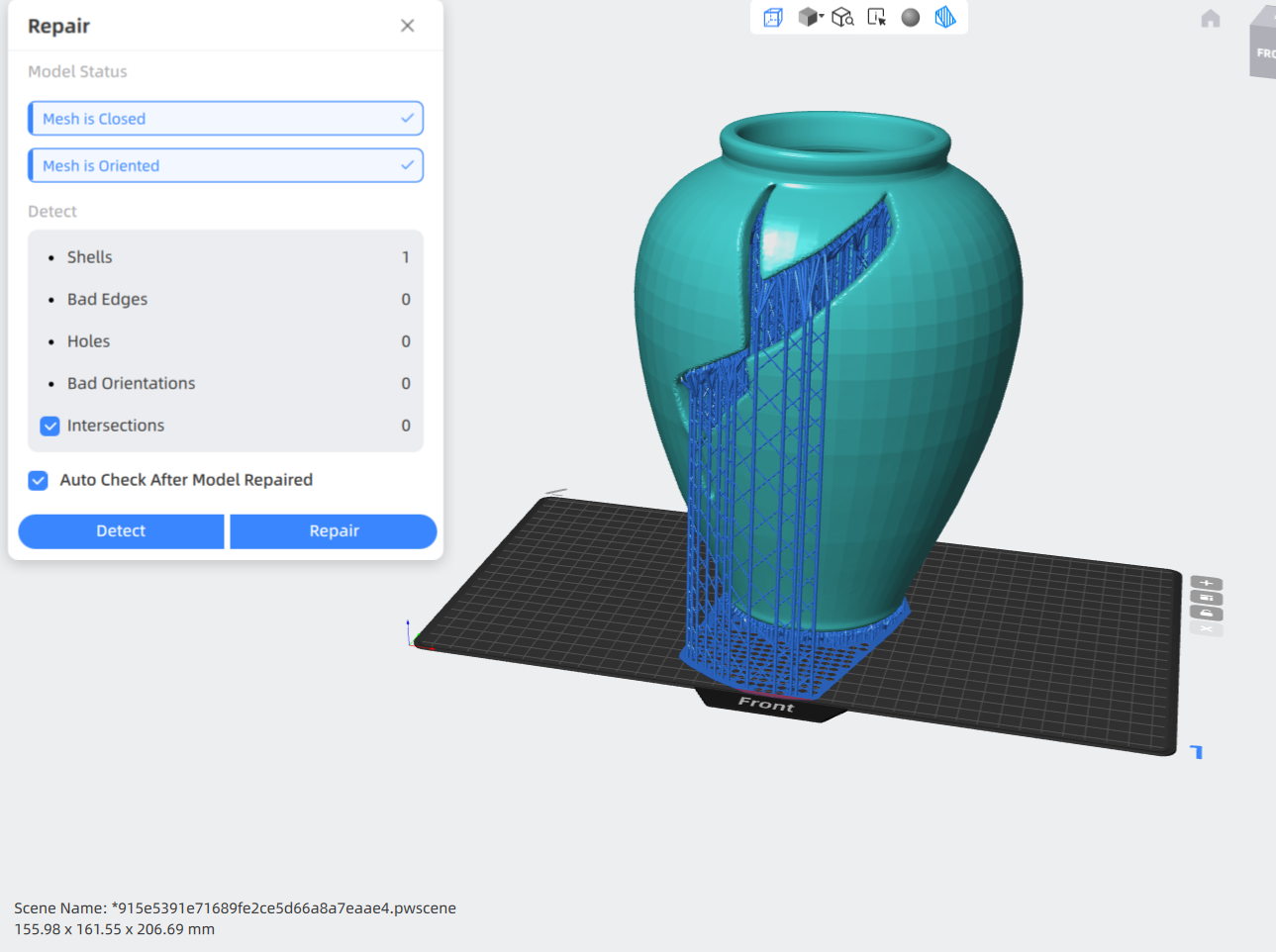This screenshot has width=1276, height=952.
Task: Click the wireframe bounding box view icon
Action: (773, 17)
